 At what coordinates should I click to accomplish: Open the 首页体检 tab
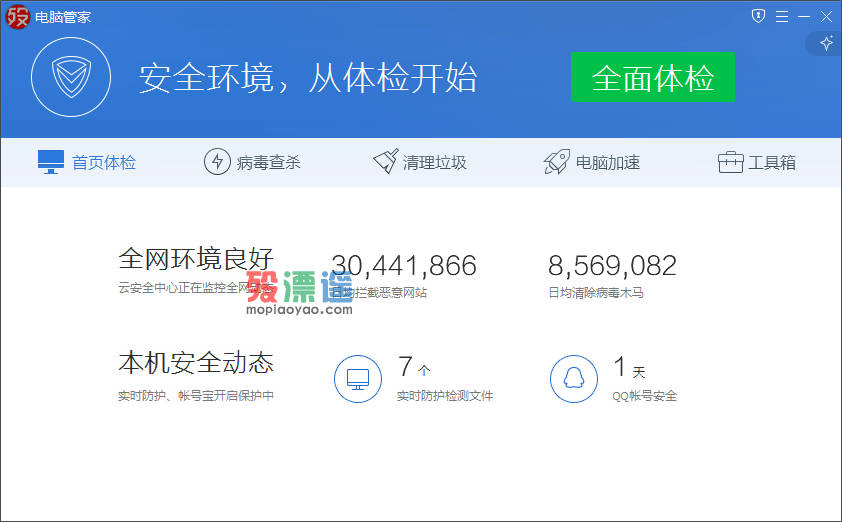coord(87,162)
